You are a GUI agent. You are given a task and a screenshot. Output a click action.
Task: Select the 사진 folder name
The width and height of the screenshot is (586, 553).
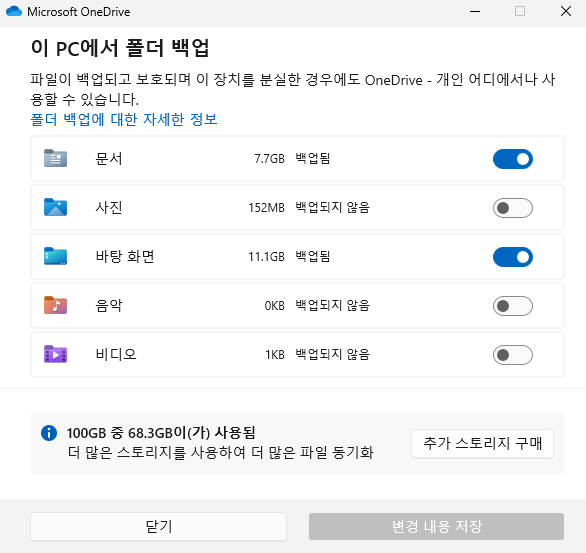(x=109, y=207)
